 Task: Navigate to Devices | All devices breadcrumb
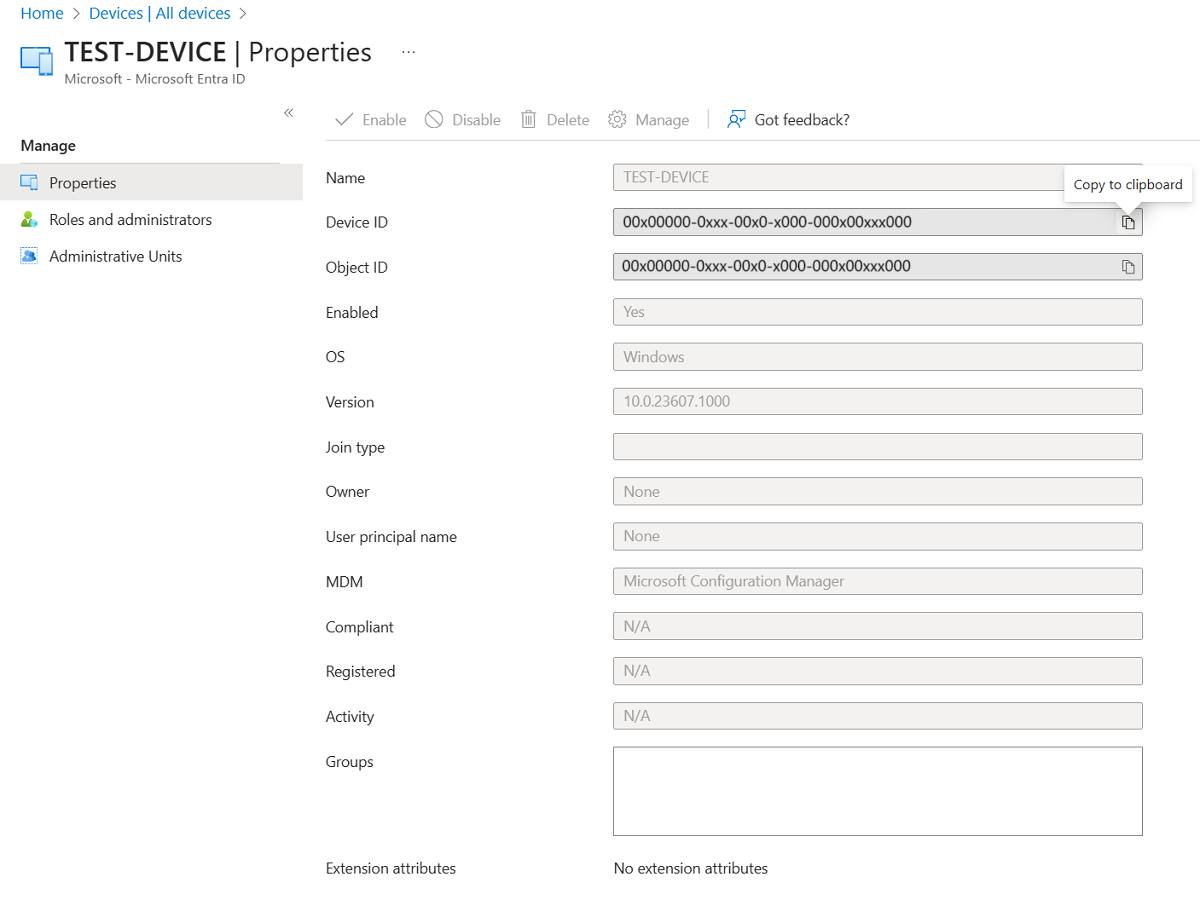tap(159, 13)
